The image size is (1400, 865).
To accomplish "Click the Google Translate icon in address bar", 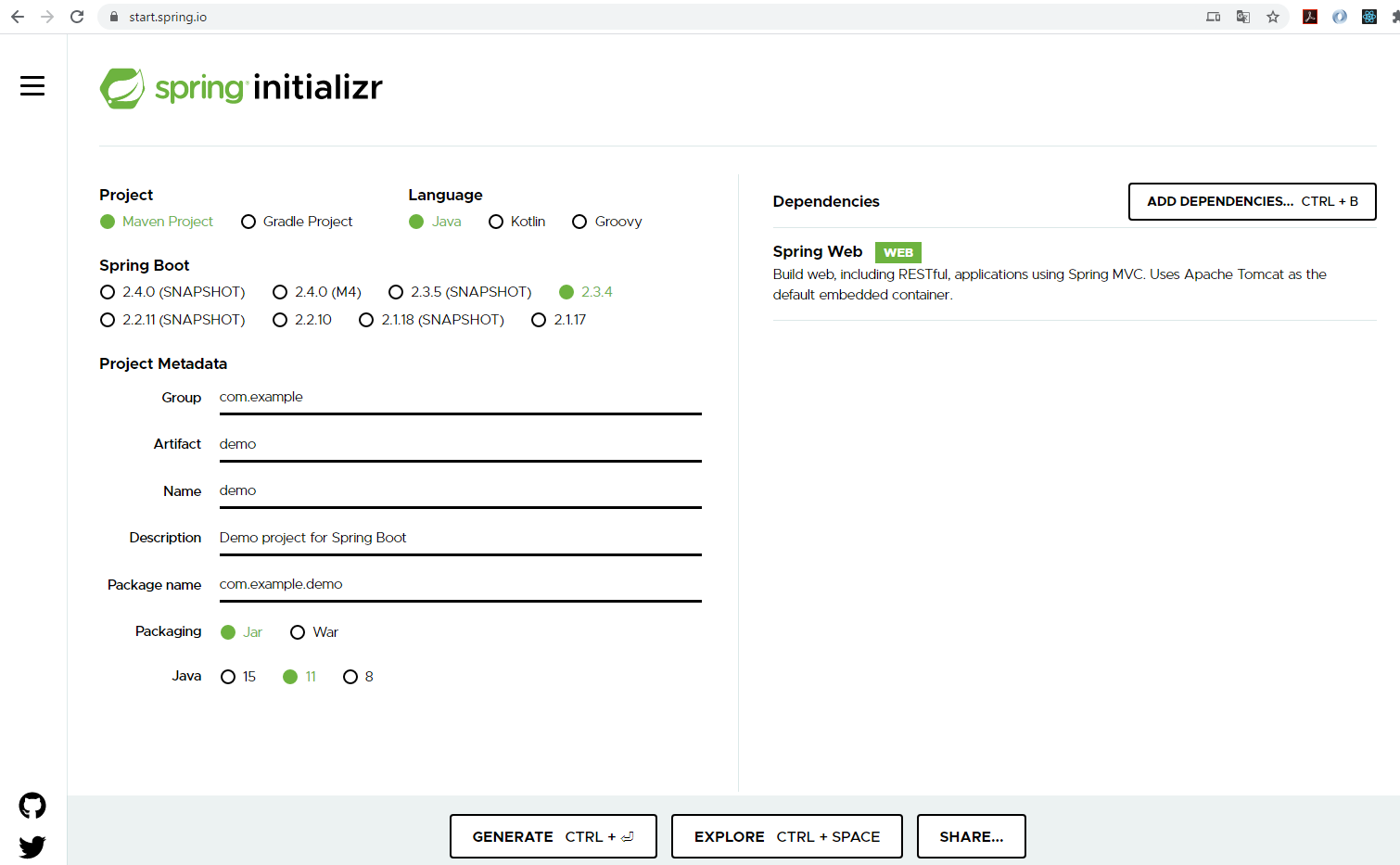I will [x=1243, y=17].
